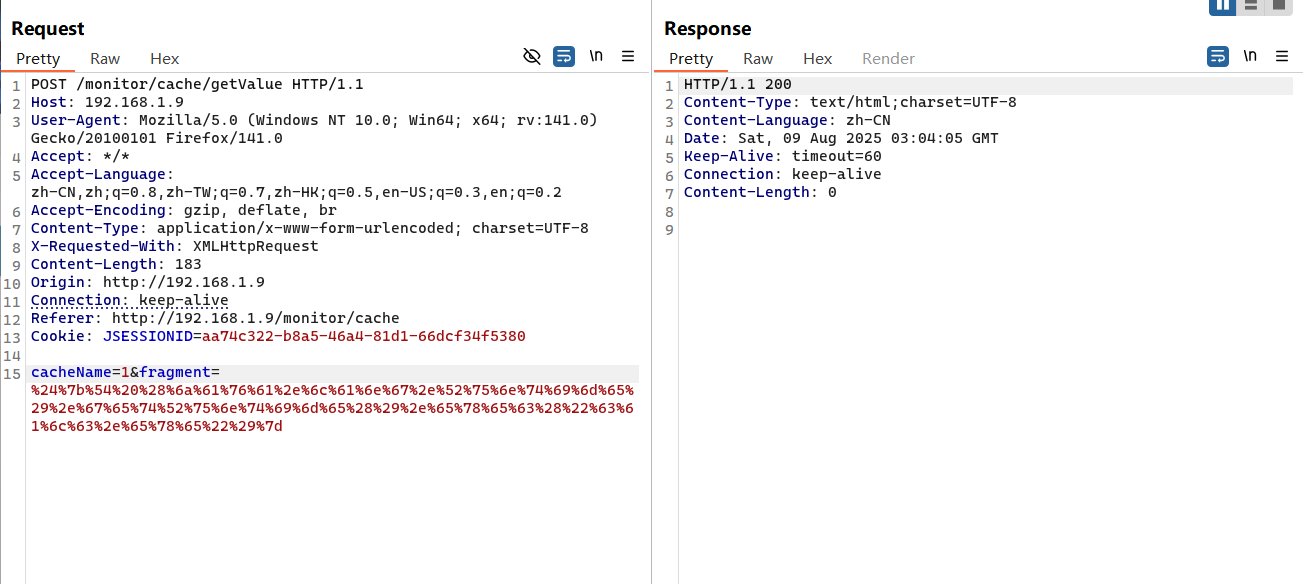1304x584 pixels.
Task: Open Request pane hamburger options menu
Action: click(628, 56)
